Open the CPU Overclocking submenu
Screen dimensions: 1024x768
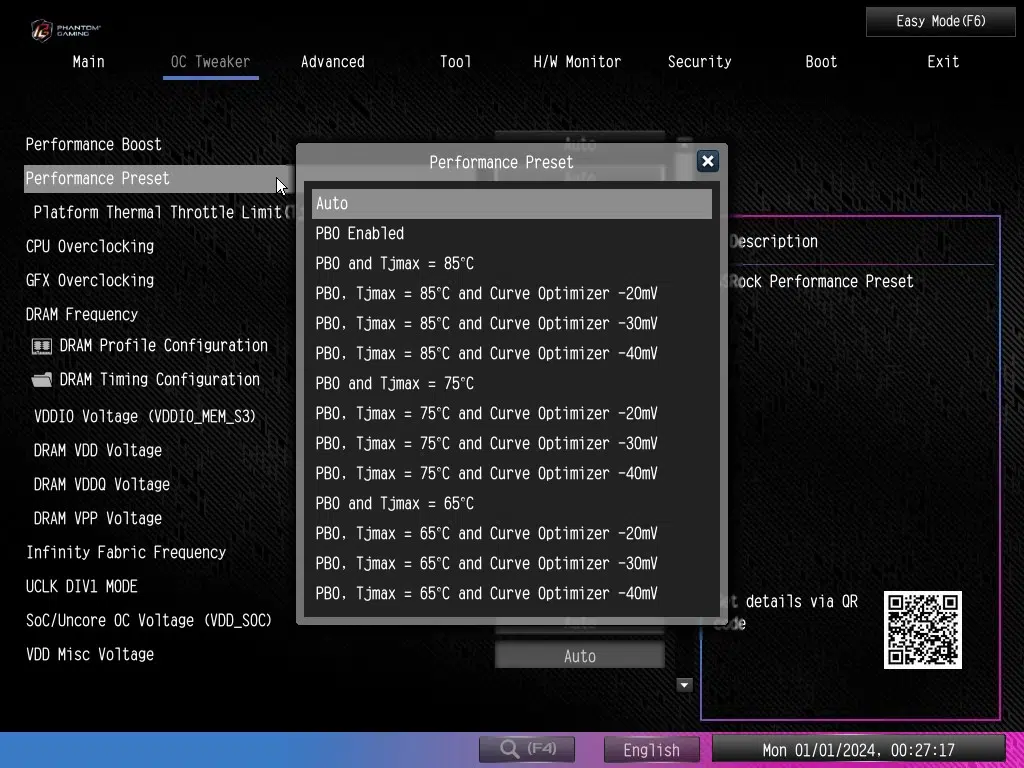pyautogui.click(x=90, y=247)
